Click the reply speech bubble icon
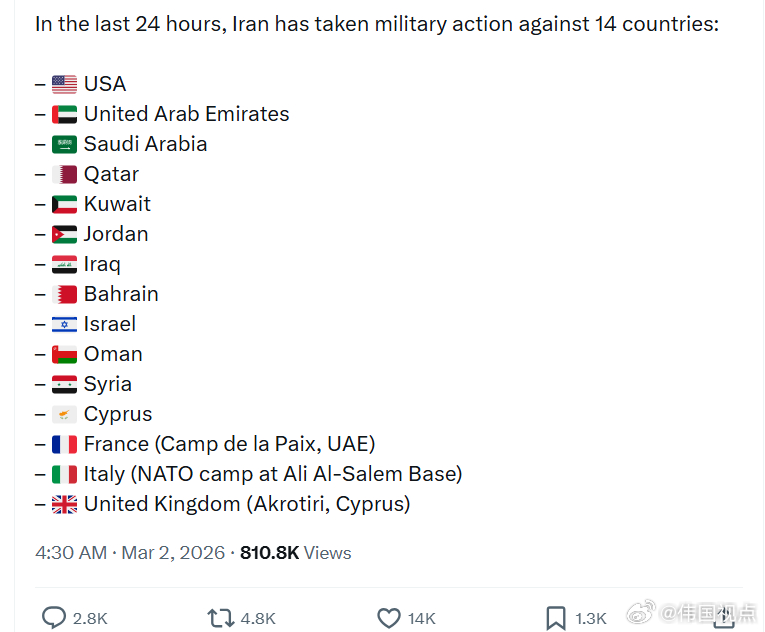 click(x=54, y=618)
